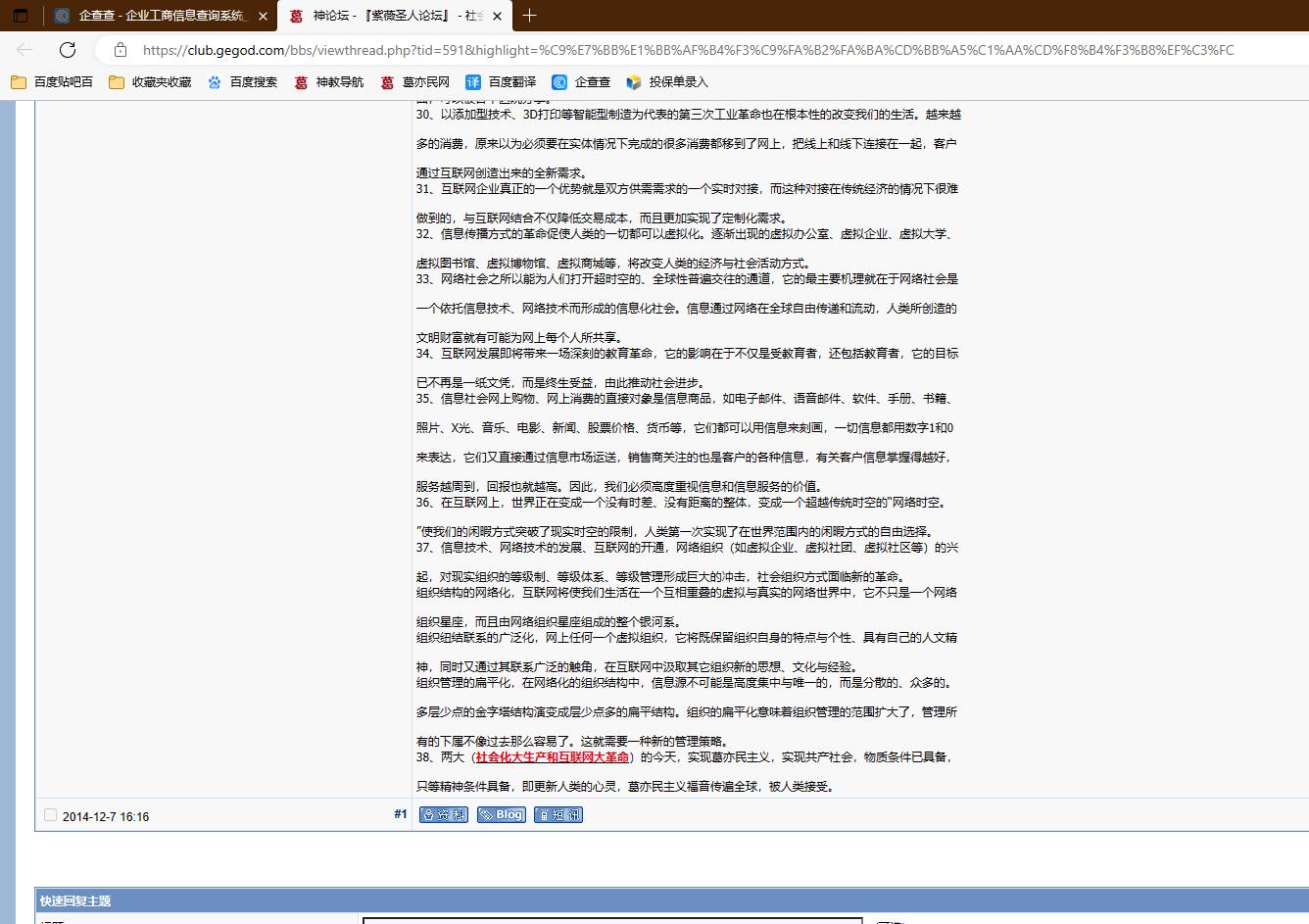Click the address bar URL field
This screenshot has width=1309, height=924.
click(x=686, y=50)
